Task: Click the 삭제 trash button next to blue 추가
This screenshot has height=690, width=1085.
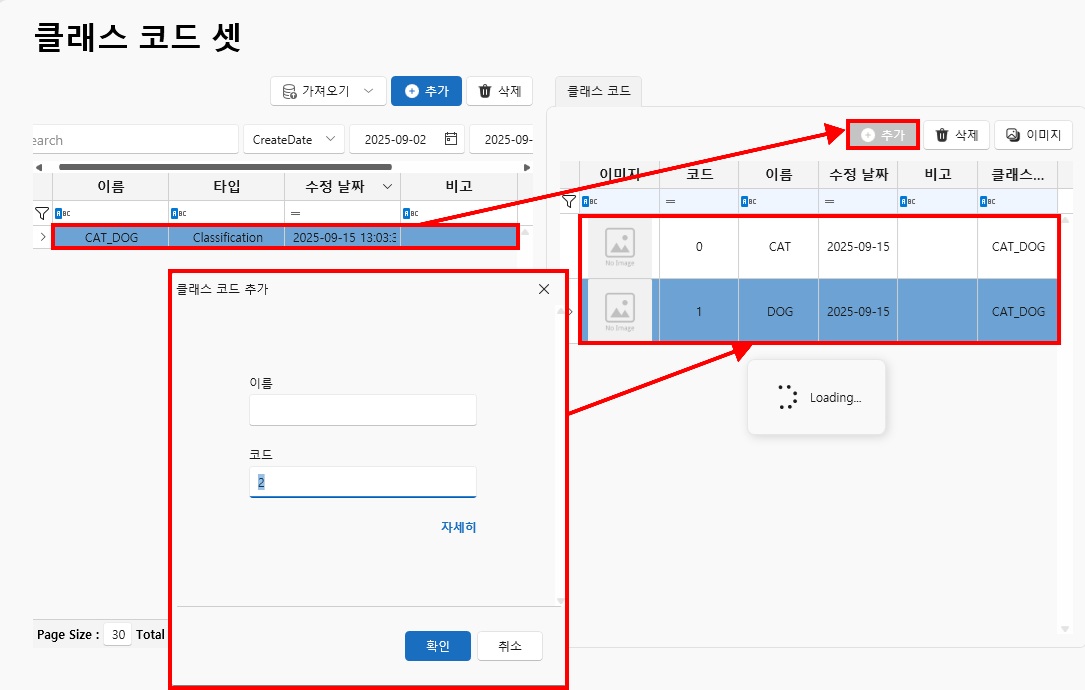Action: tap(500, 91)
